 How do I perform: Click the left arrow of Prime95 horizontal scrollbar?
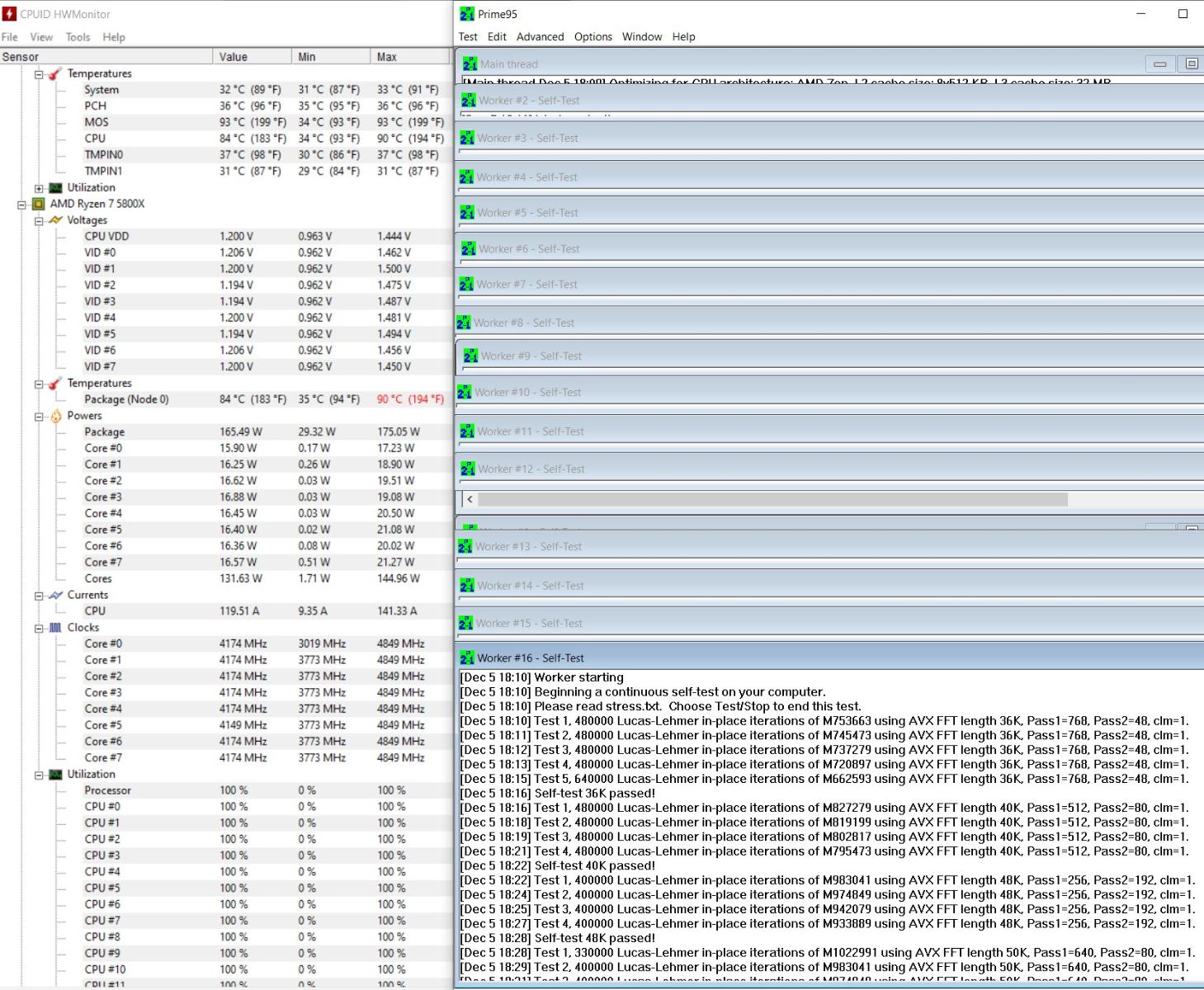click(x=470, y=499)
